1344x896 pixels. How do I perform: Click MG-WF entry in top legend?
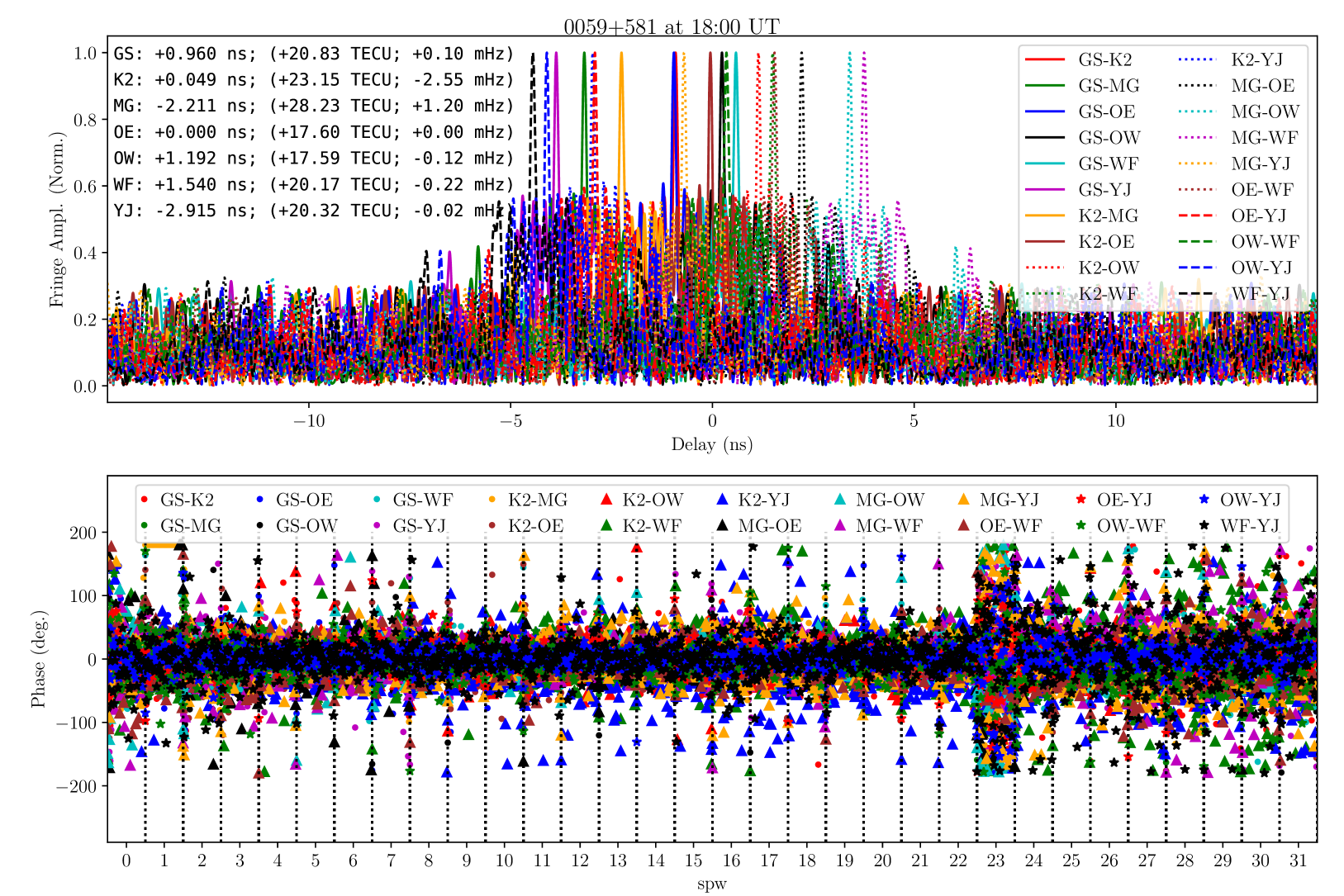pyautogui.click(x=1238, y=138)
